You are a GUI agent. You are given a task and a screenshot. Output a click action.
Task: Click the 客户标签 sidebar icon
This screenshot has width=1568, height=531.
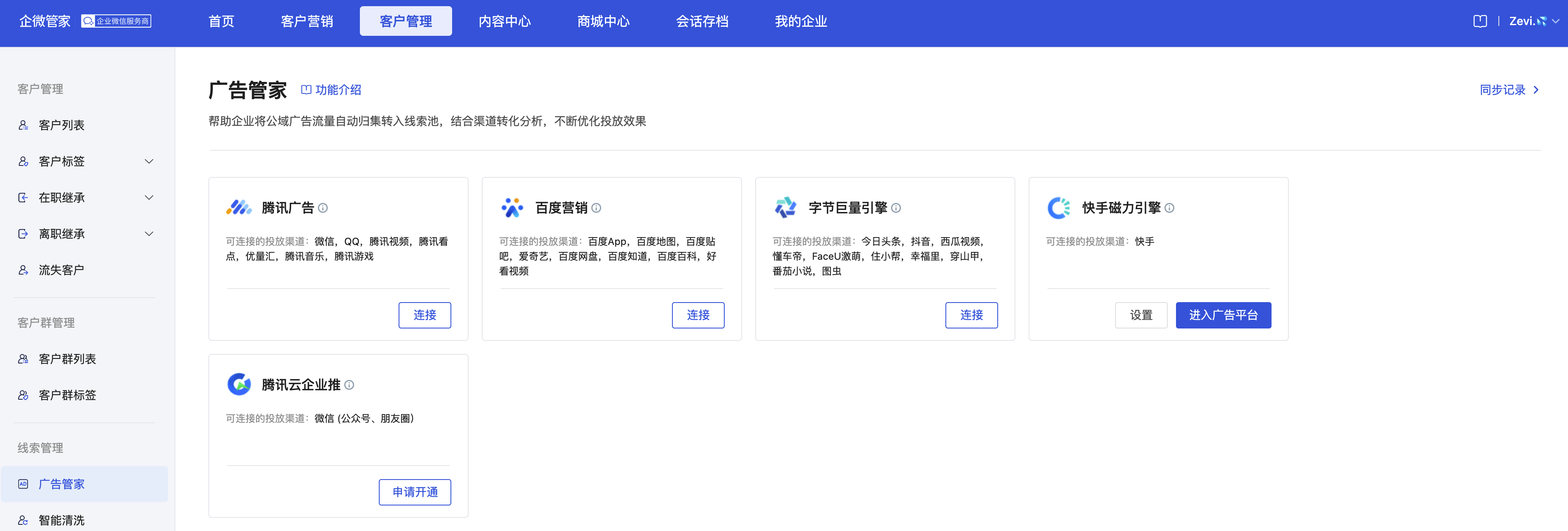click(x=23, y=161)
